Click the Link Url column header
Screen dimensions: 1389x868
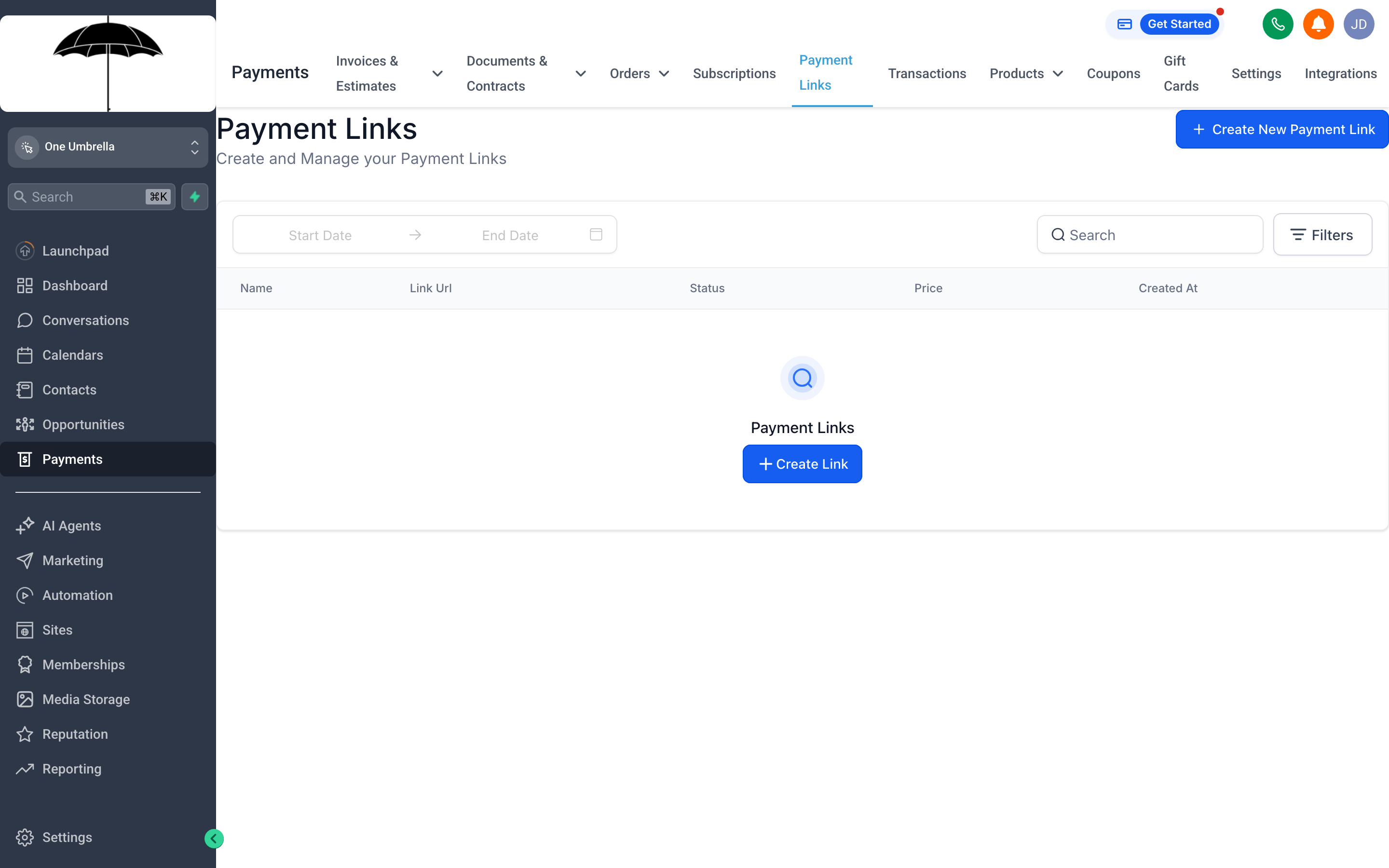431,288
